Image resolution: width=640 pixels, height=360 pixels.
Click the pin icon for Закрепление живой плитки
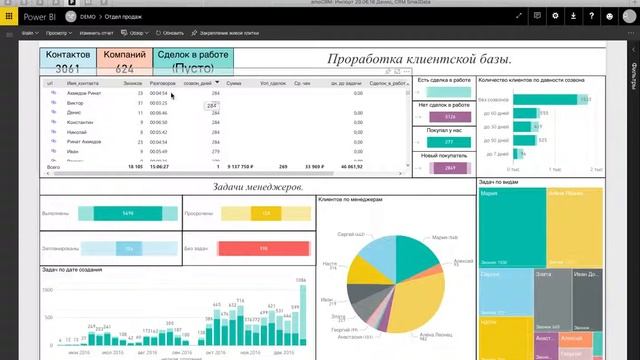[x=194, y=33]
